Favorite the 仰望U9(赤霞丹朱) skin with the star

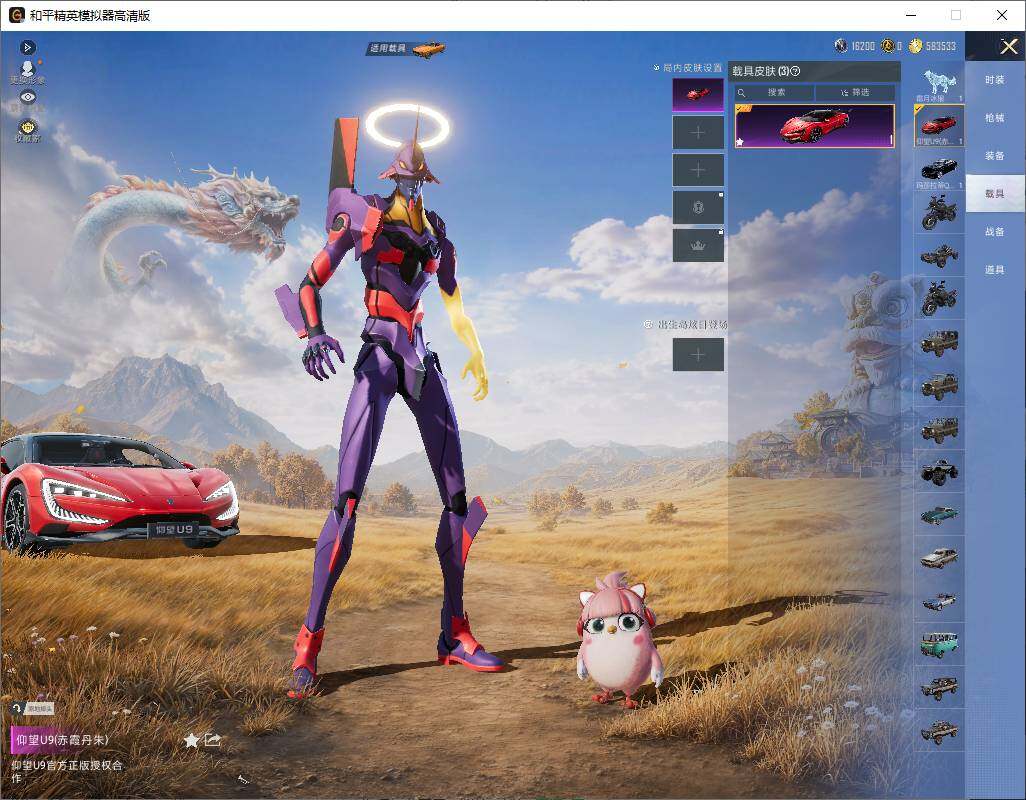pos(191,740)
